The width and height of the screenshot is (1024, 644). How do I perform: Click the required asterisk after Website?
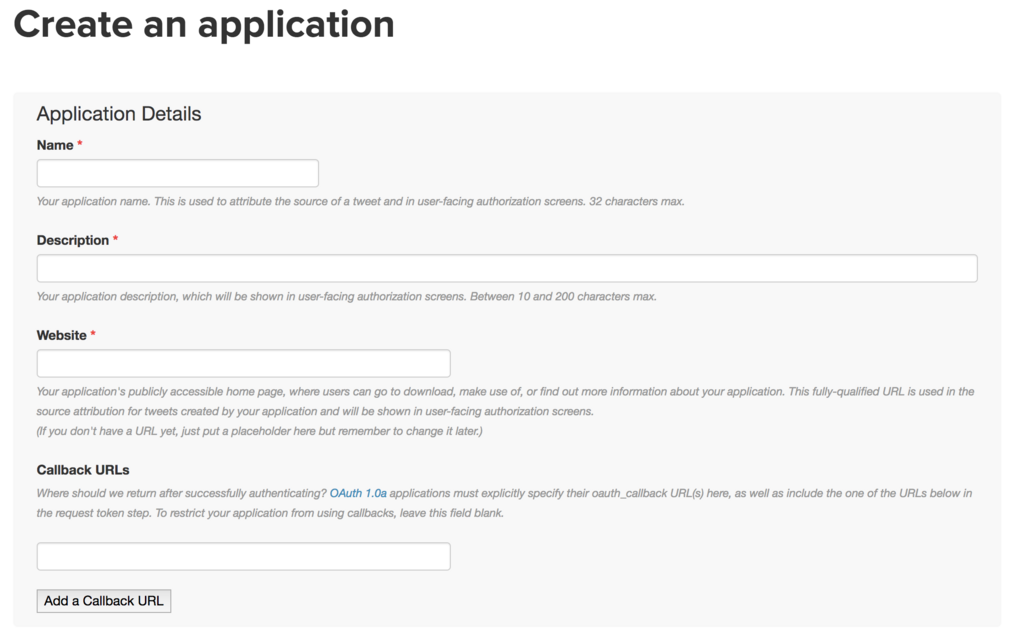[93, 335]
